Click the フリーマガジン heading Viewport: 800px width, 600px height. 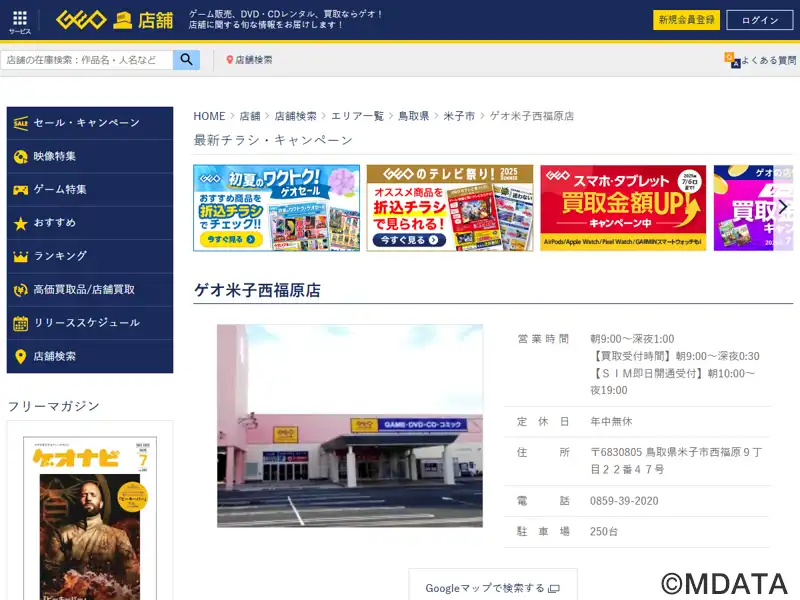54,406
